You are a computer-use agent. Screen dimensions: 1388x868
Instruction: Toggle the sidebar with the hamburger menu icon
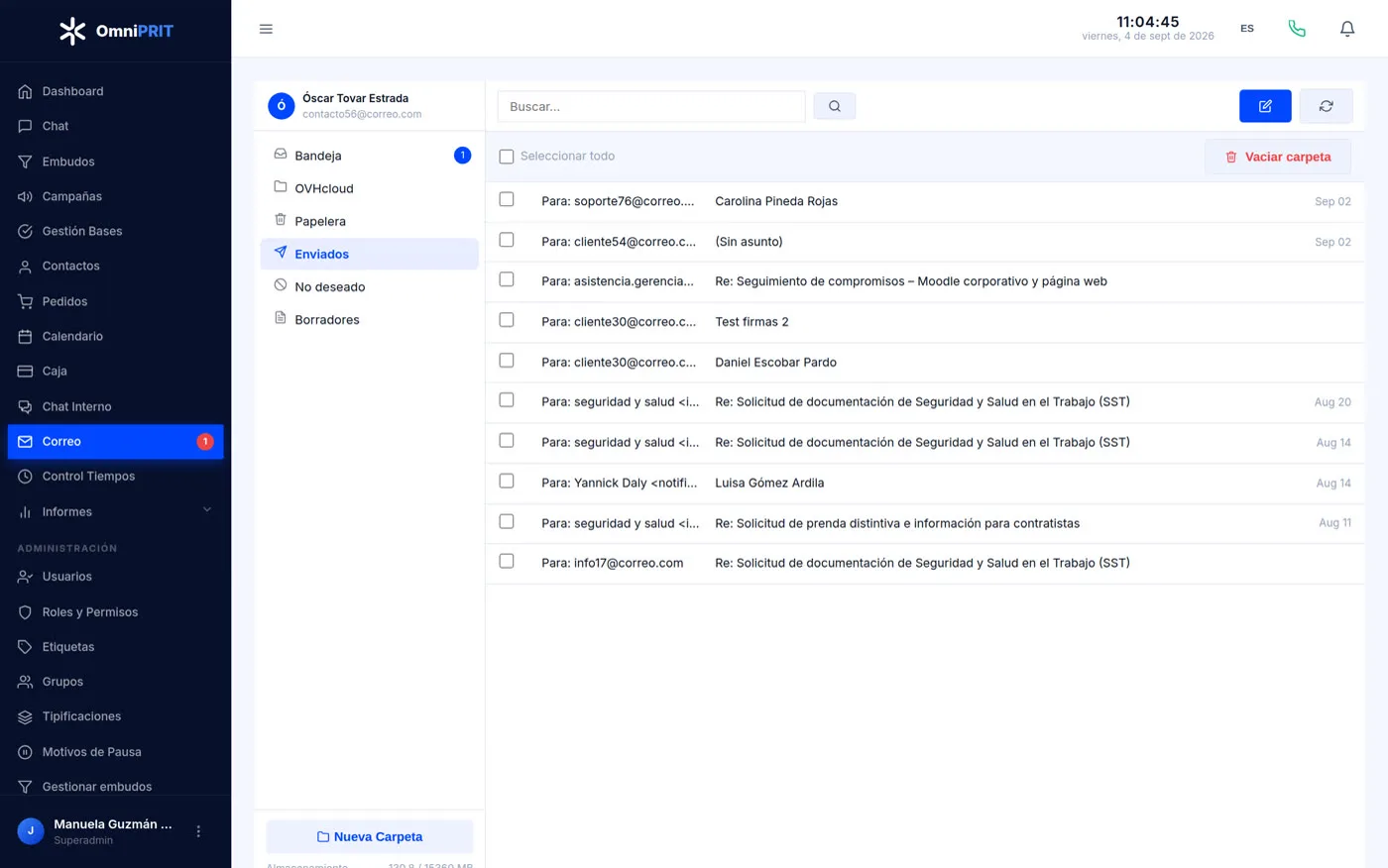[x=266, y=29]
